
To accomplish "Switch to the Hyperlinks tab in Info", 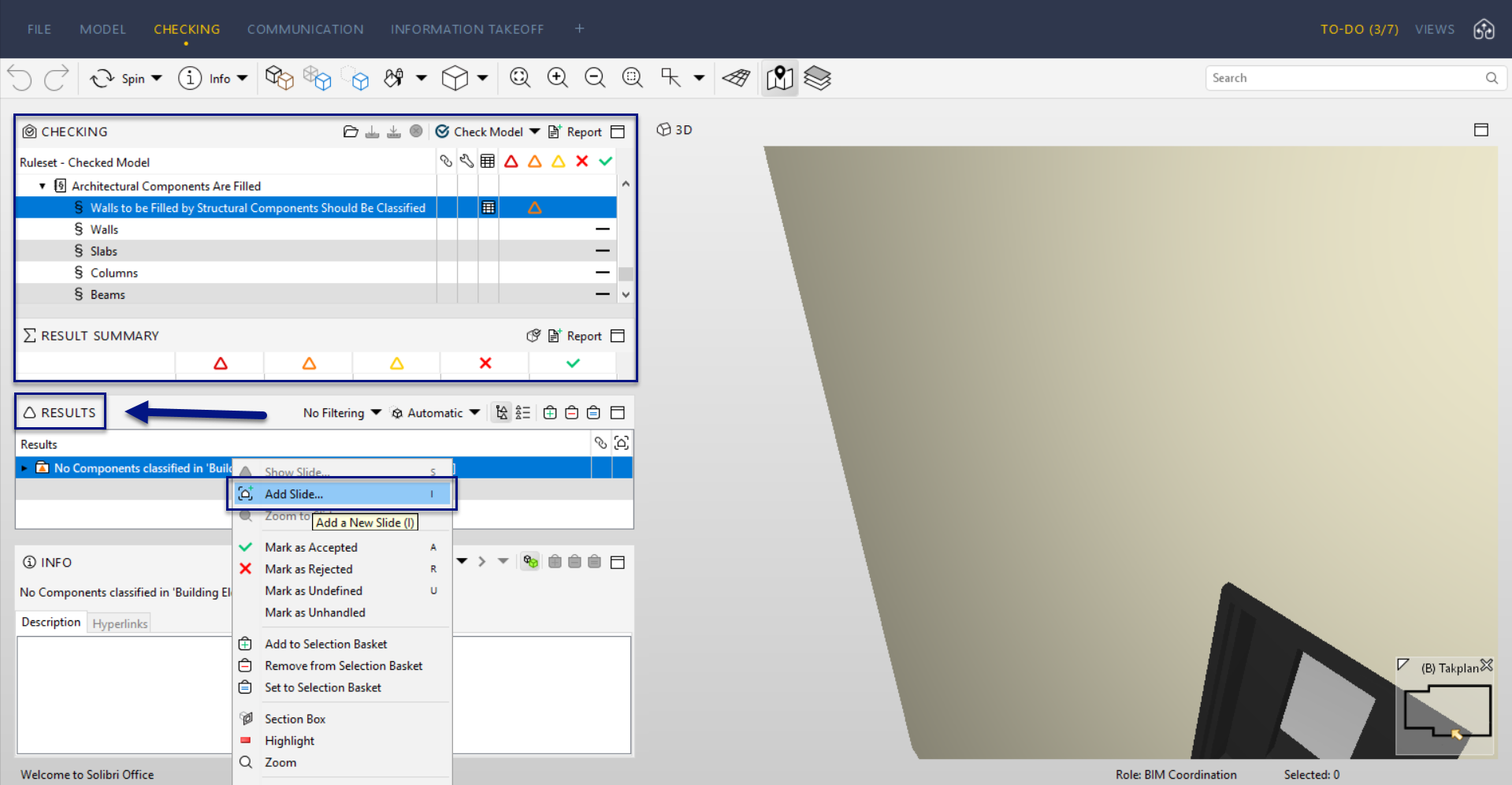I will [x=120, y=623].
